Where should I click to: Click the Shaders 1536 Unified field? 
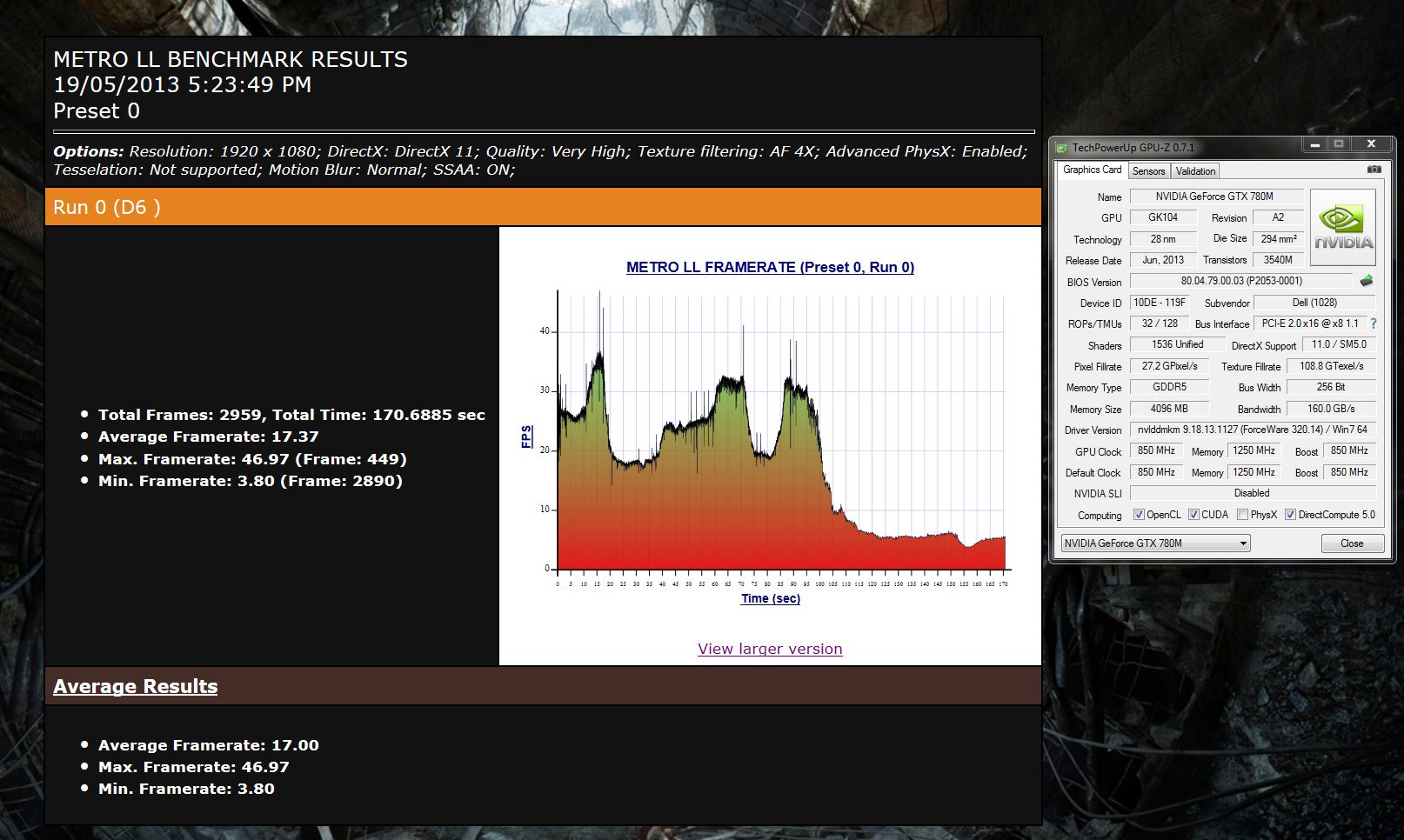[x=1177, y=344]
